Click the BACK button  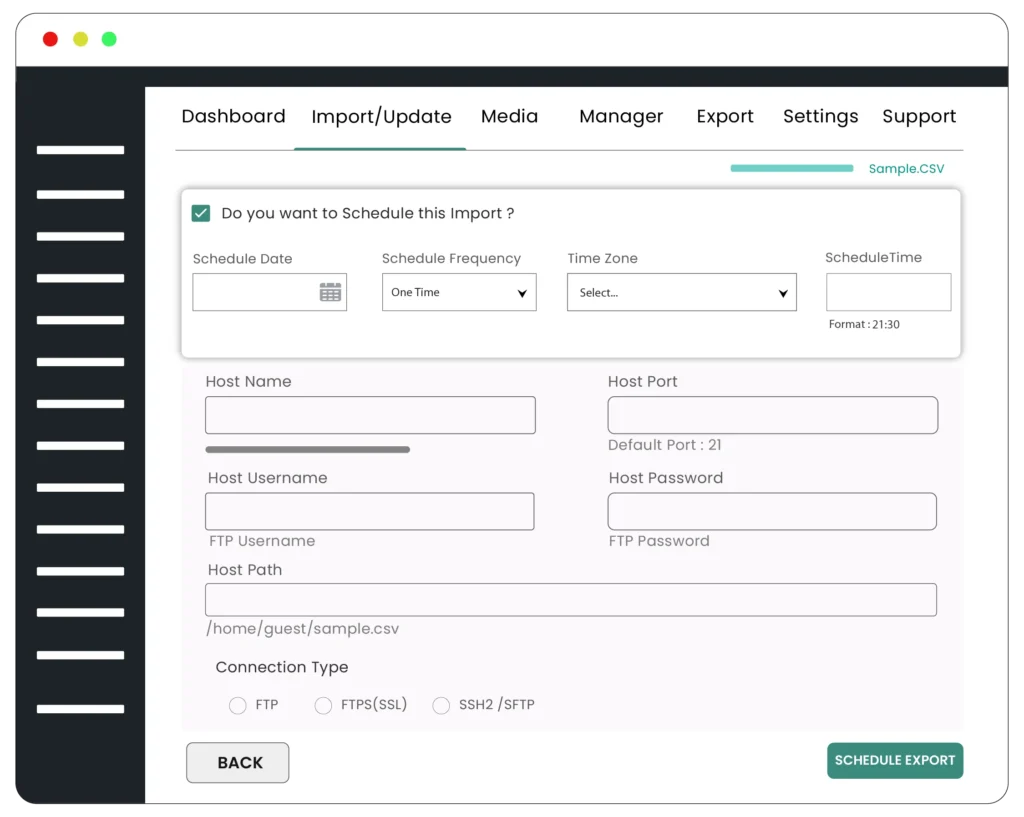[237, 762]
